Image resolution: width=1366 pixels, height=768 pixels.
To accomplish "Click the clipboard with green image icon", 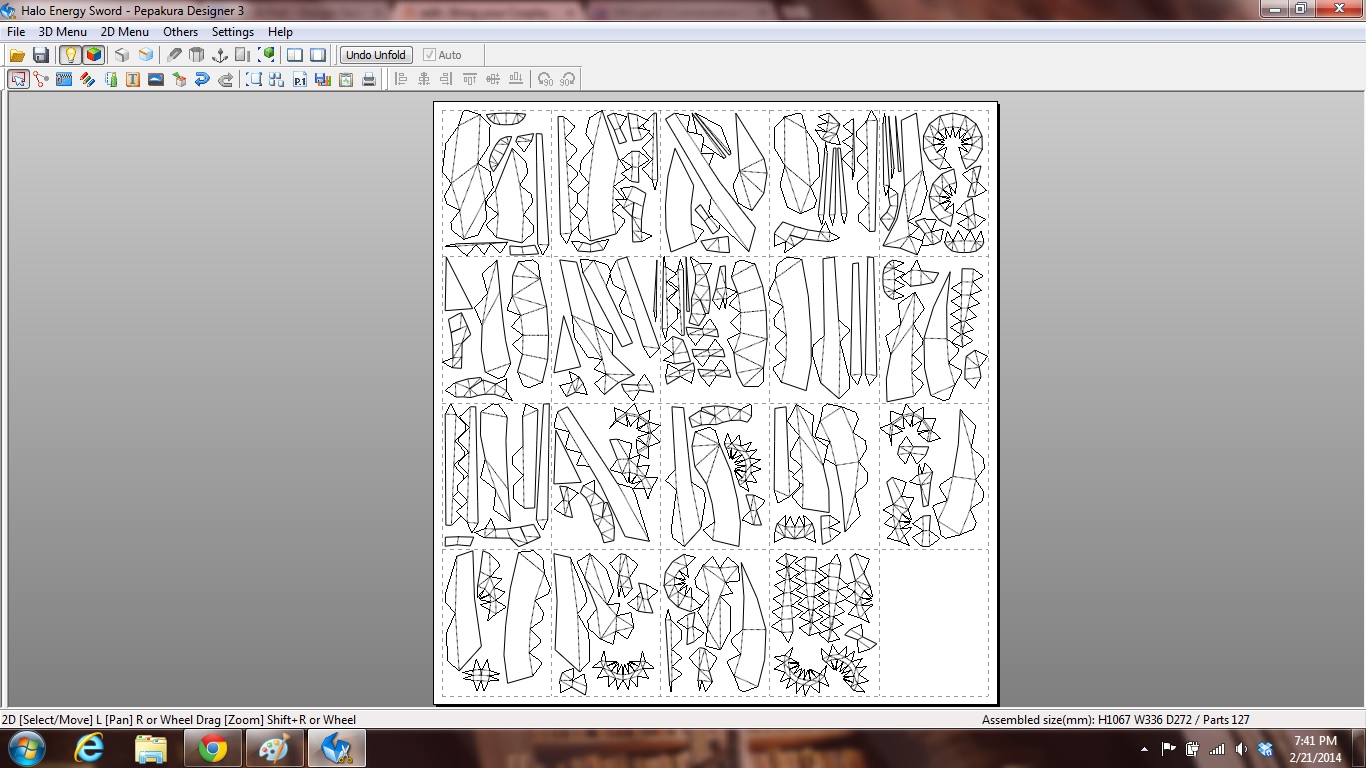I will pyautogui.click(x=346, y=80).
